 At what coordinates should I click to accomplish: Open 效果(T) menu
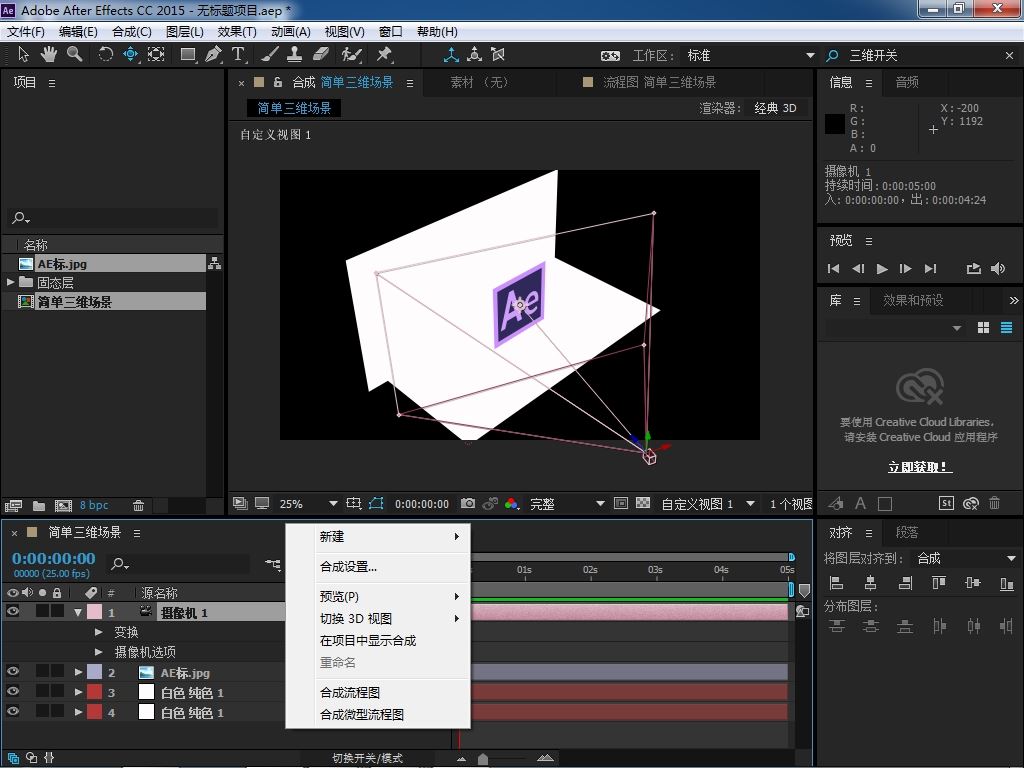tap(236, 31)
